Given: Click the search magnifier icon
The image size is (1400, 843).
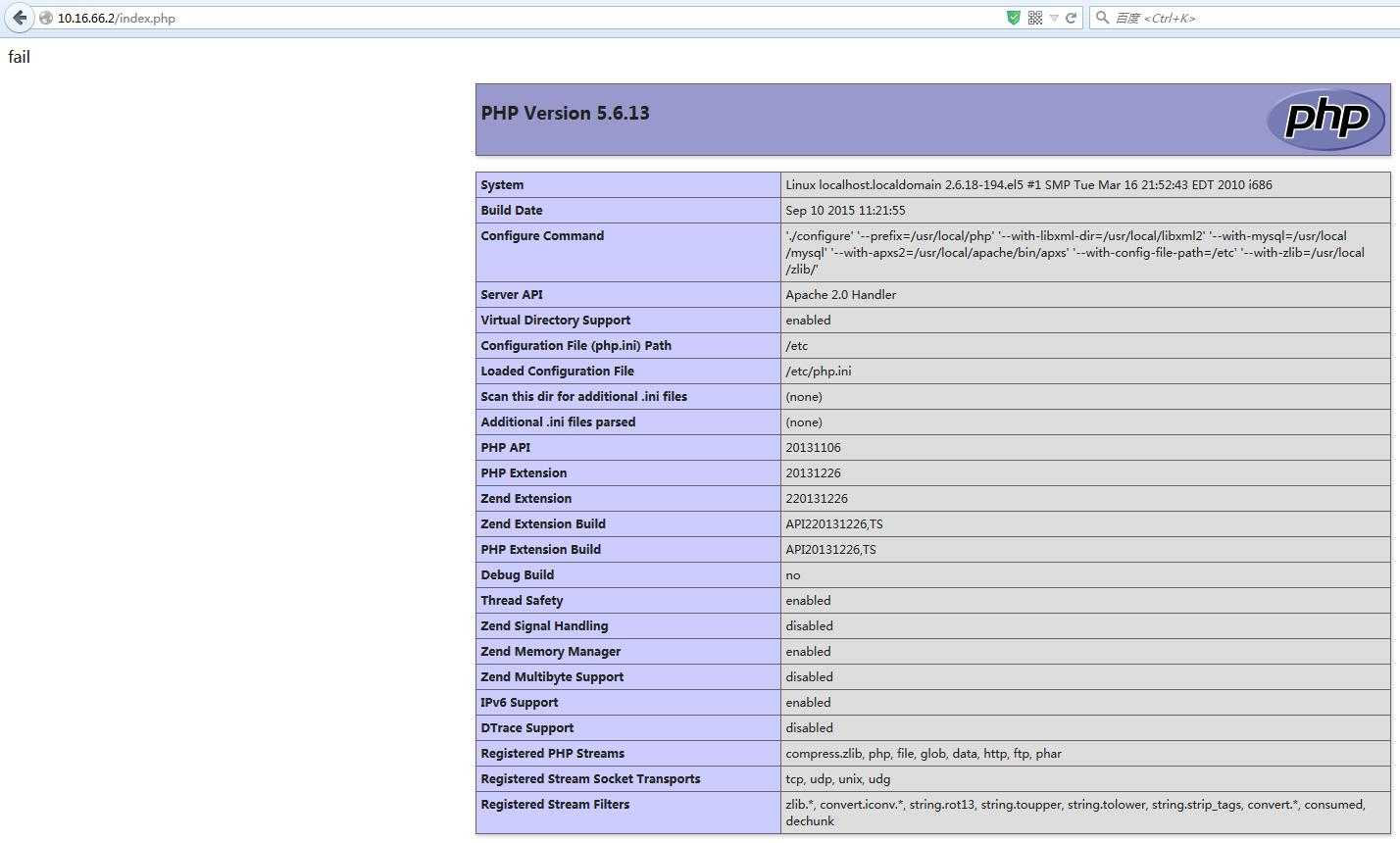Looking at the screenshot, I should (x=1102, y=18).
